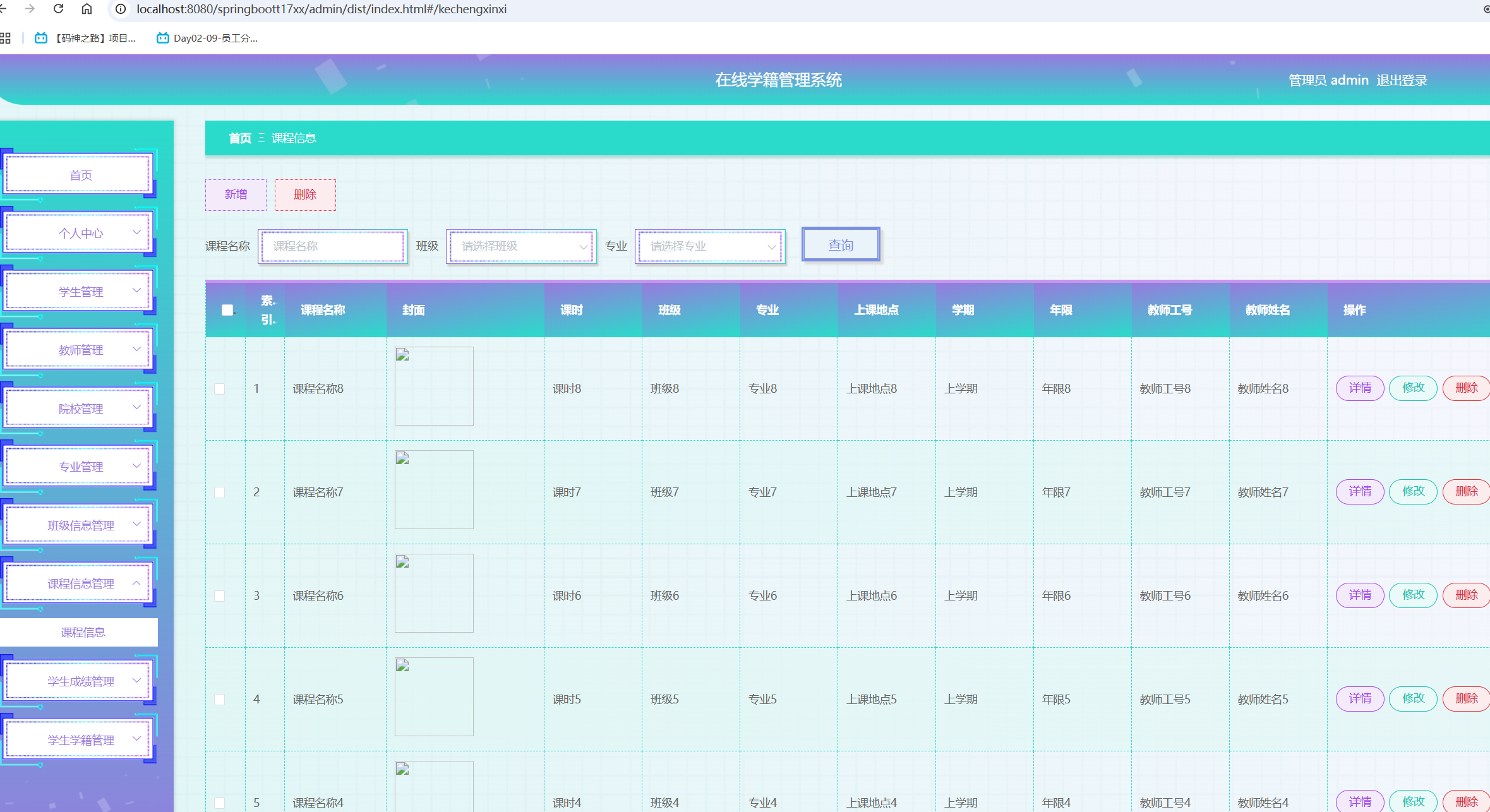Click 修改 for 课程名称6
The height and width of the screenshot is (812, 1490).
point(1413,595)
